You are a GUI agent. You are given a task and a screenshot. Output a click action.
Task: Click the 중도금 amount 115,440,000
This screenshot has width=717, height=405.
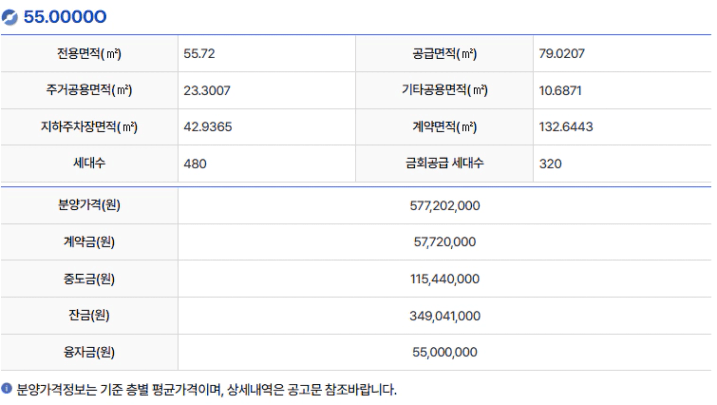444,279
